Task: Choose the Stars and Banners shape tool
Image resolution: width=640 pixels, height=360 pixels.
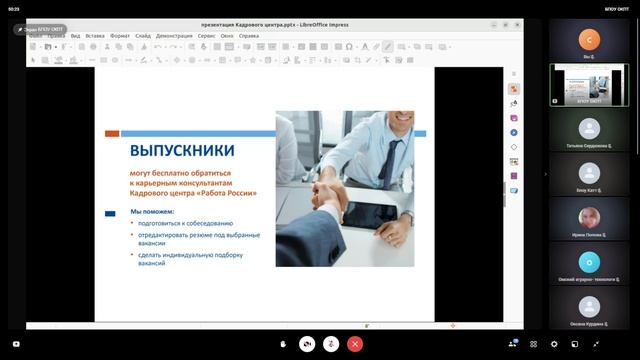Action: tap(253, 60)
